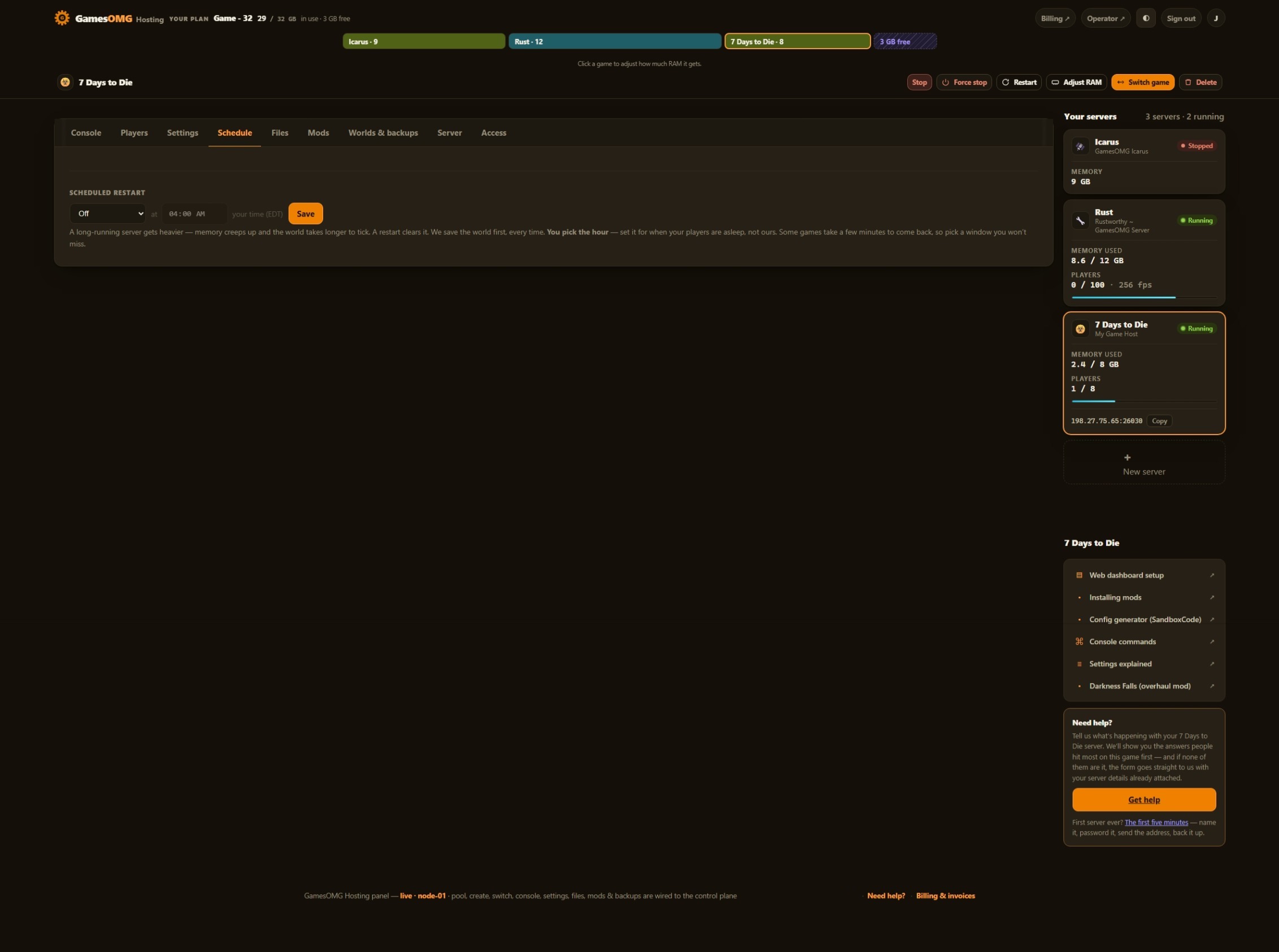The height and width of the screenshot is (952, 1279).
Task: Click the Game - 32 plan label
Action: [x=233, y=19]
